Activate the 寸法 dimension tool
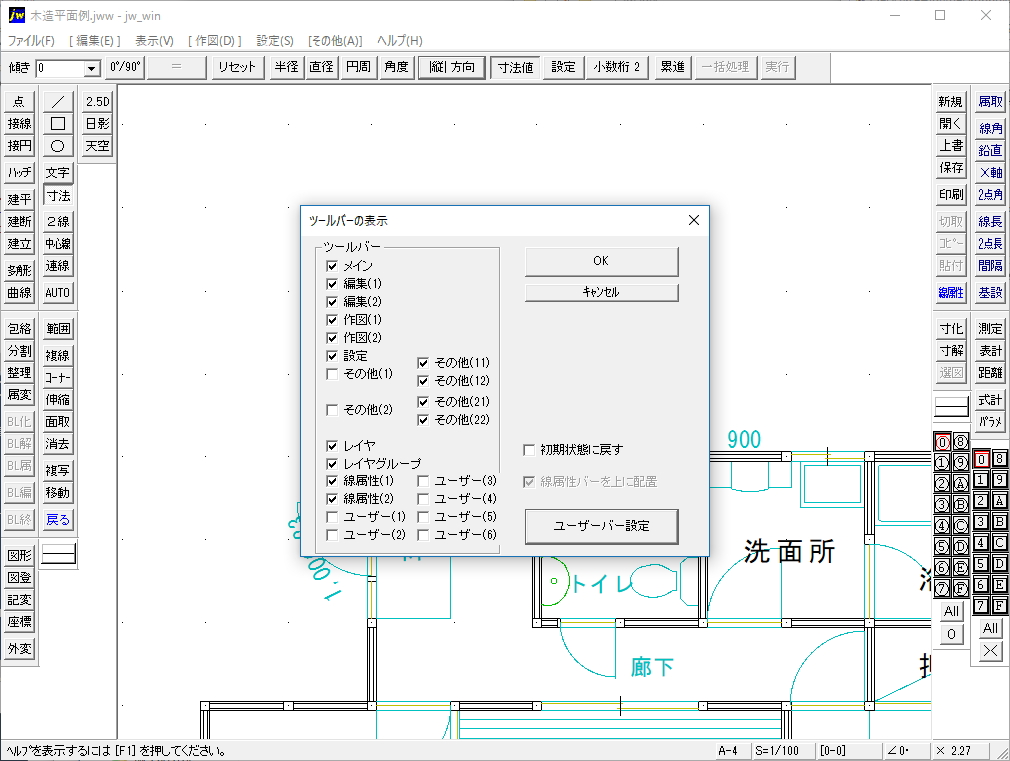1010x761 pixels. coord(59,195)
